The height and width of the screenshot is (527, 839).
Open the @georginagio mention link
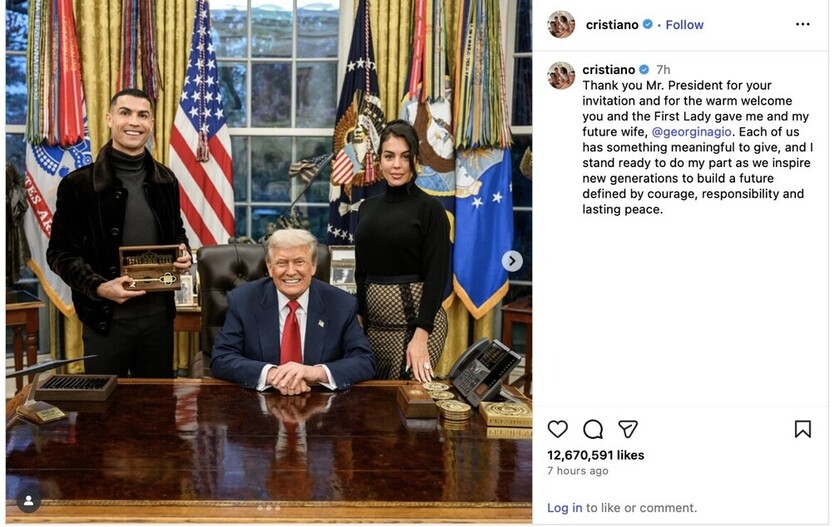point(691,132)
